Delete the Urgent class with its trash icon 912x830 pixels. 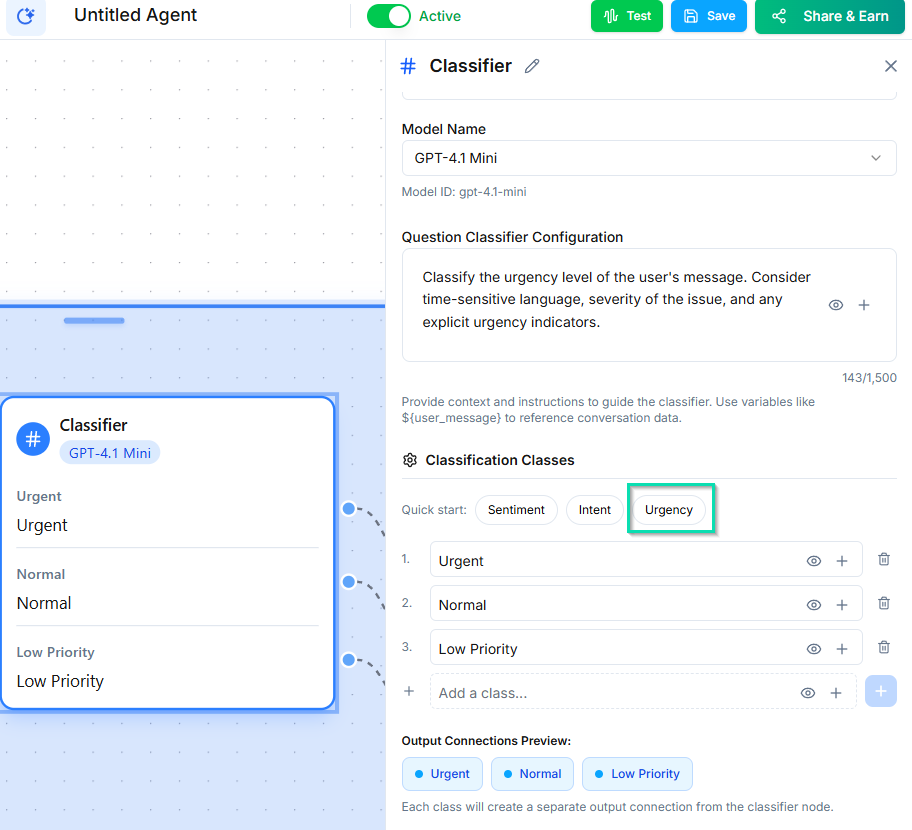(x=884, y=560)
